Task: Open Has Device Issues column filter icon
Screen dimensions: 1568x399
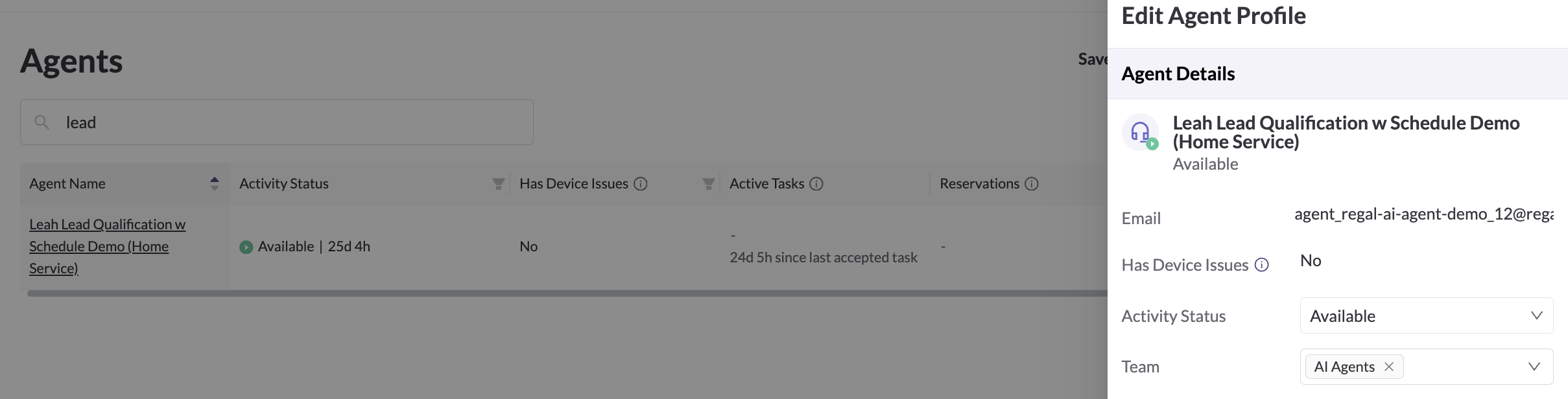Action: click(708, 184)
